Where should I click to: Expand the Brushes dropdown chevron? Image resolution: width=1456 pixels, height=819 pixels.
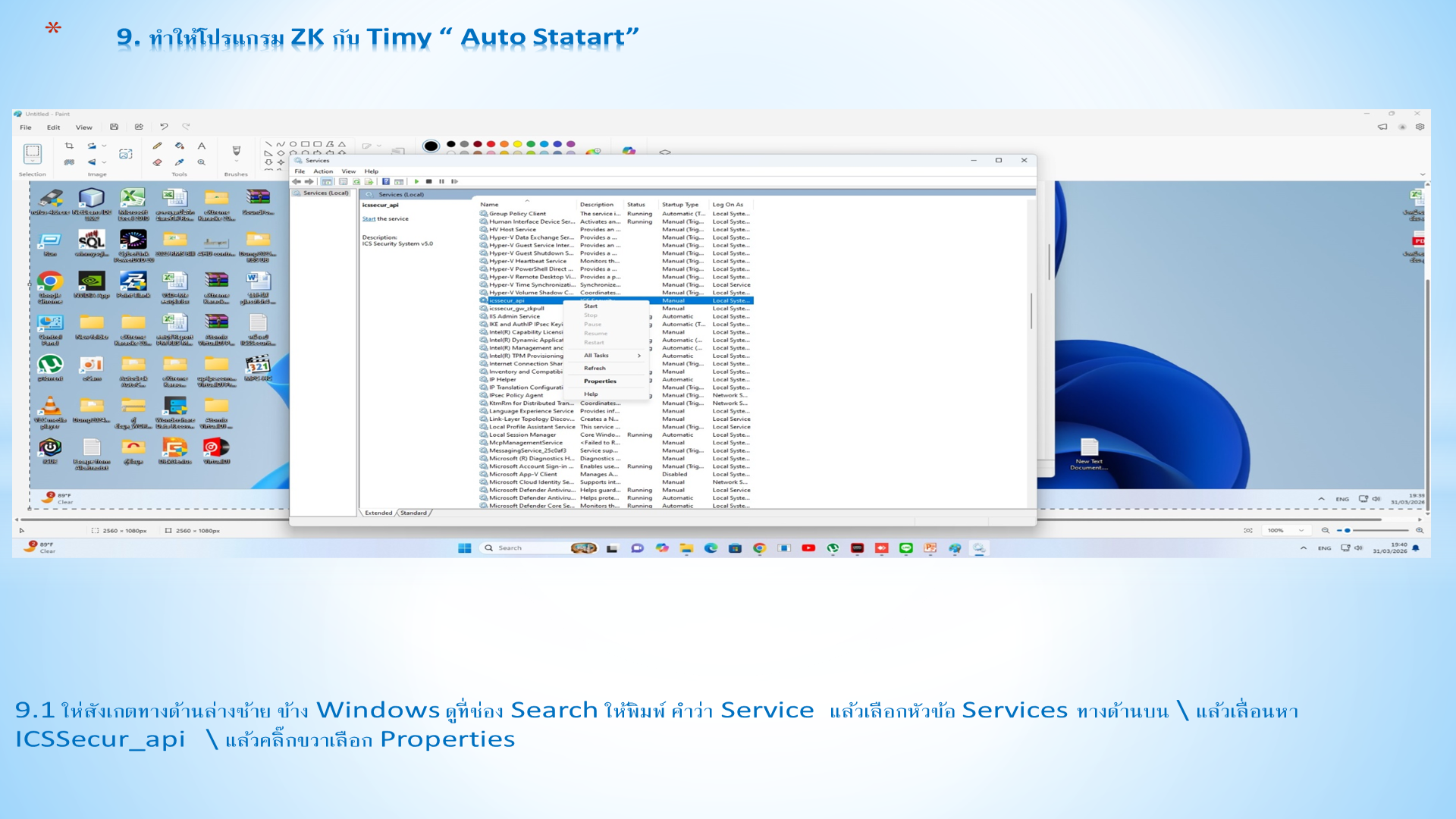[x=236, y=162]
